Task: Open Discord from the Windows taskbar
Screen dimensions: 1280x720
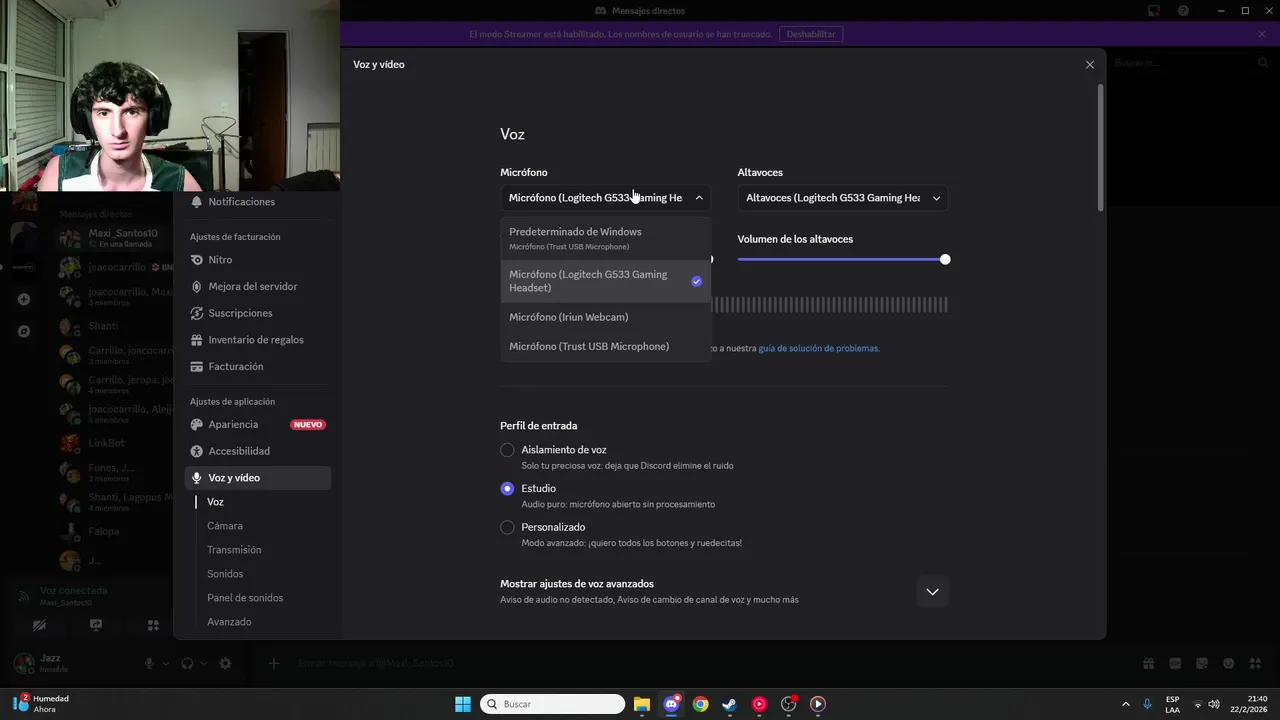Action: 672,704
